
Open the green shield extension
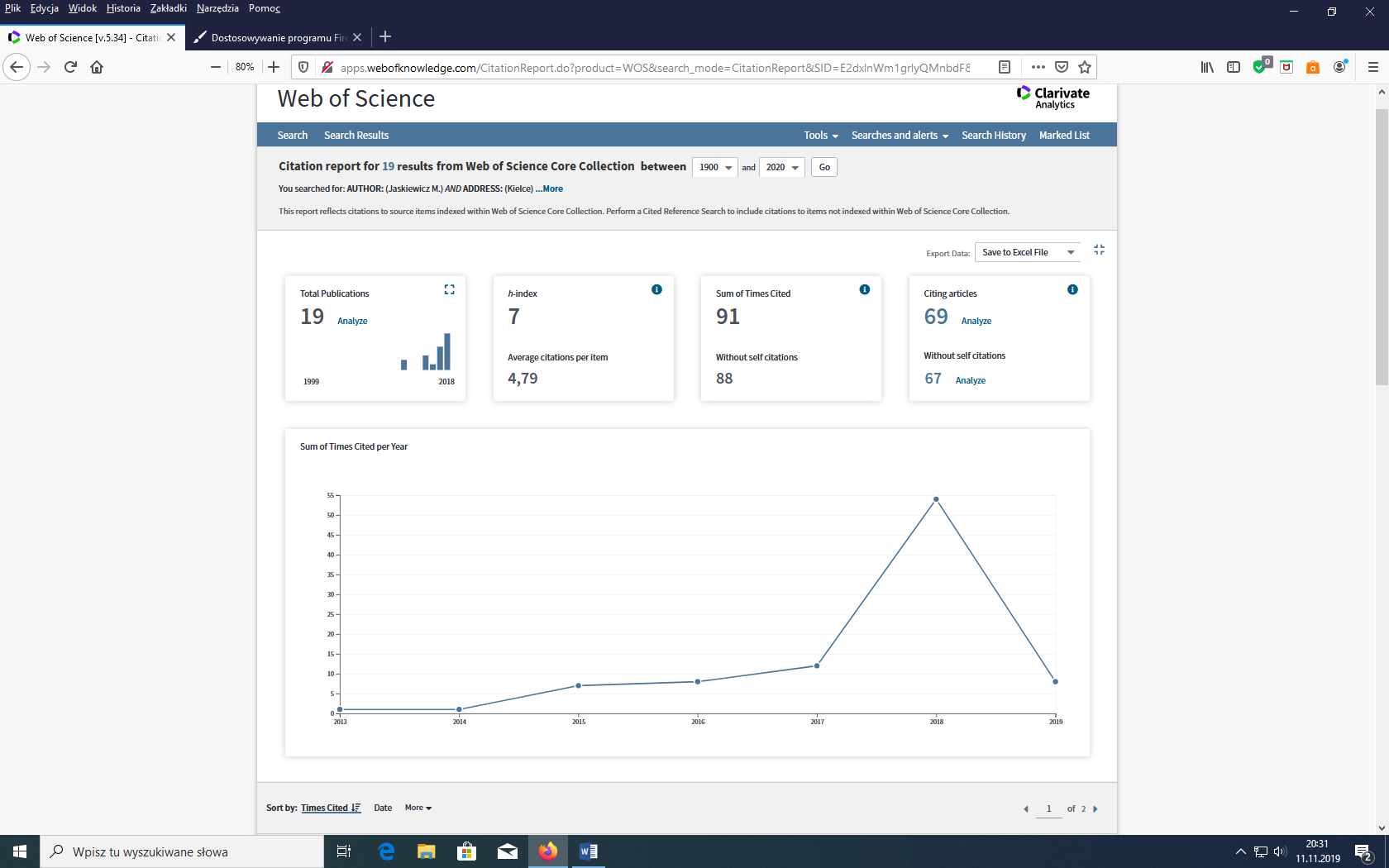click(1261, 66)
